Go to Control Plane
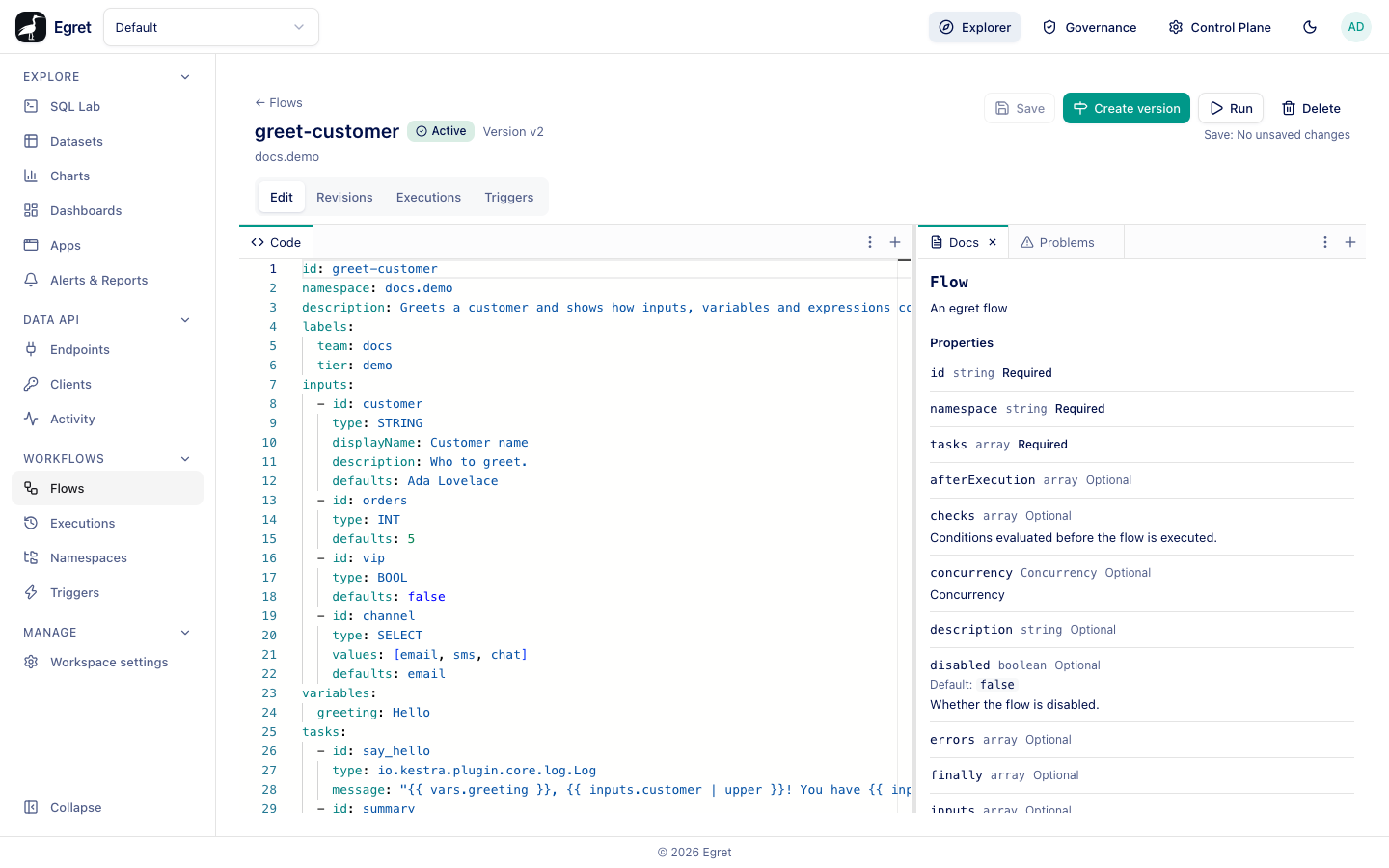 pos(1220,27)
